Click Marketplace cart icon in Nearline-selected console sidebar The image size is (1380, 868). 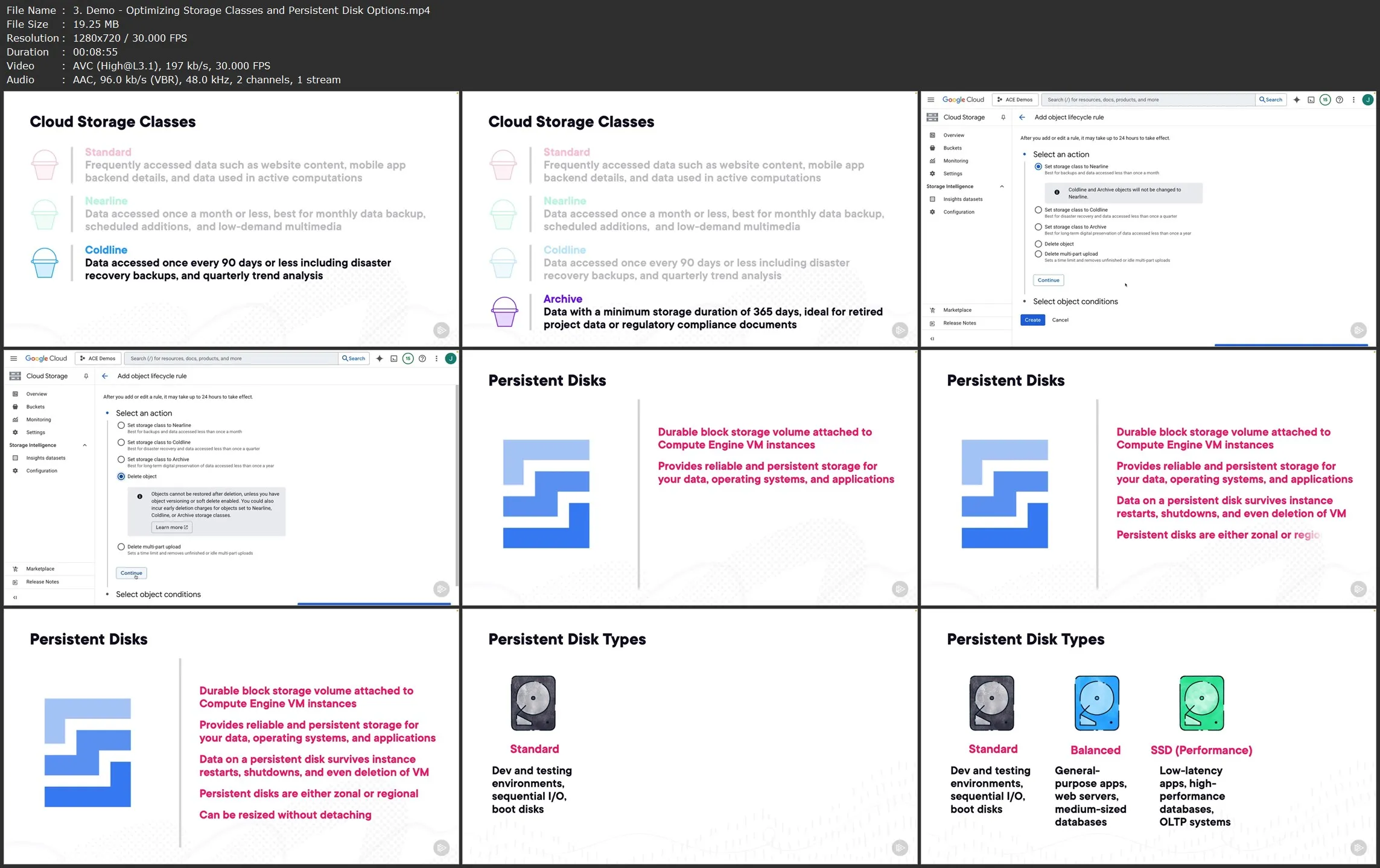[x=932, y=310]
